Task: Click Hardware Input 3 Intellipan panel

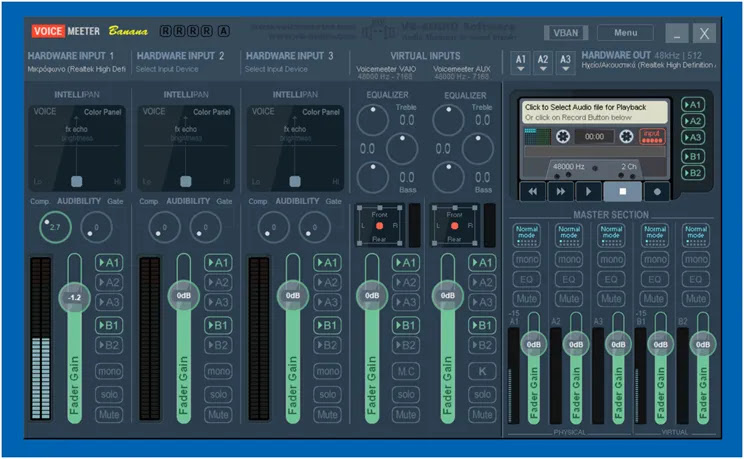Action: [295, 148]
